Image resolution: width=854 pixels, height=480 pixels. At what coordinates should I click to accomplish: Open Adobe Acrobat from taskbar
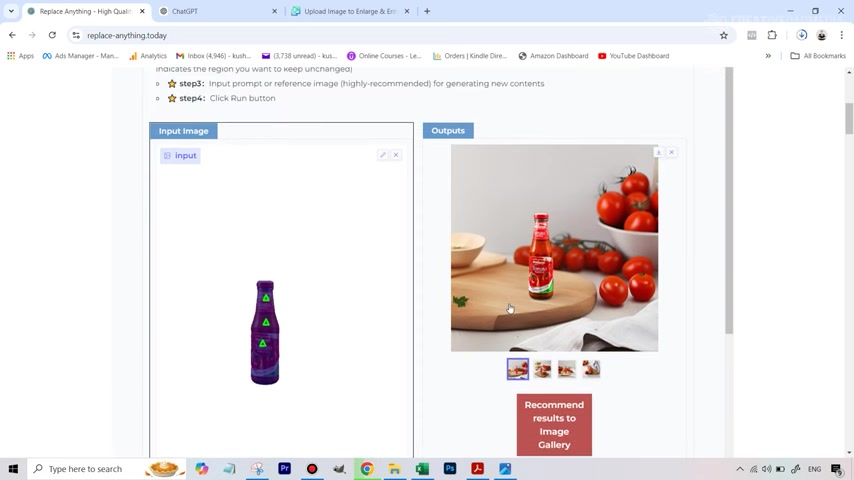click(x=478, y=469)
